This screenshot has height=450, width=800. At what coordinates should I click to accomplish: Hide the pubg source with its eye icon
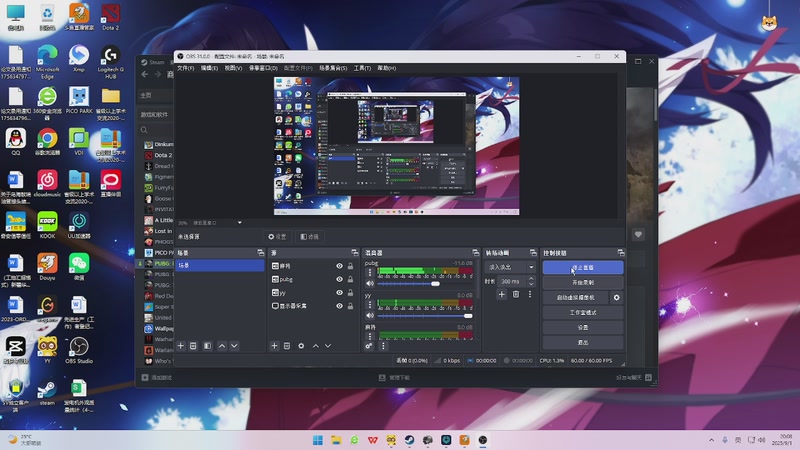pos(339,280)
